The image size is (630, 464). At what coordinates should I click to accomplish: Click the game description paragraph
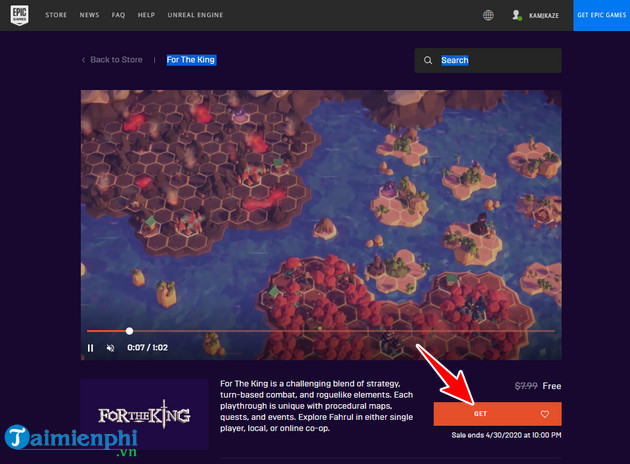[x=317, y=406]
